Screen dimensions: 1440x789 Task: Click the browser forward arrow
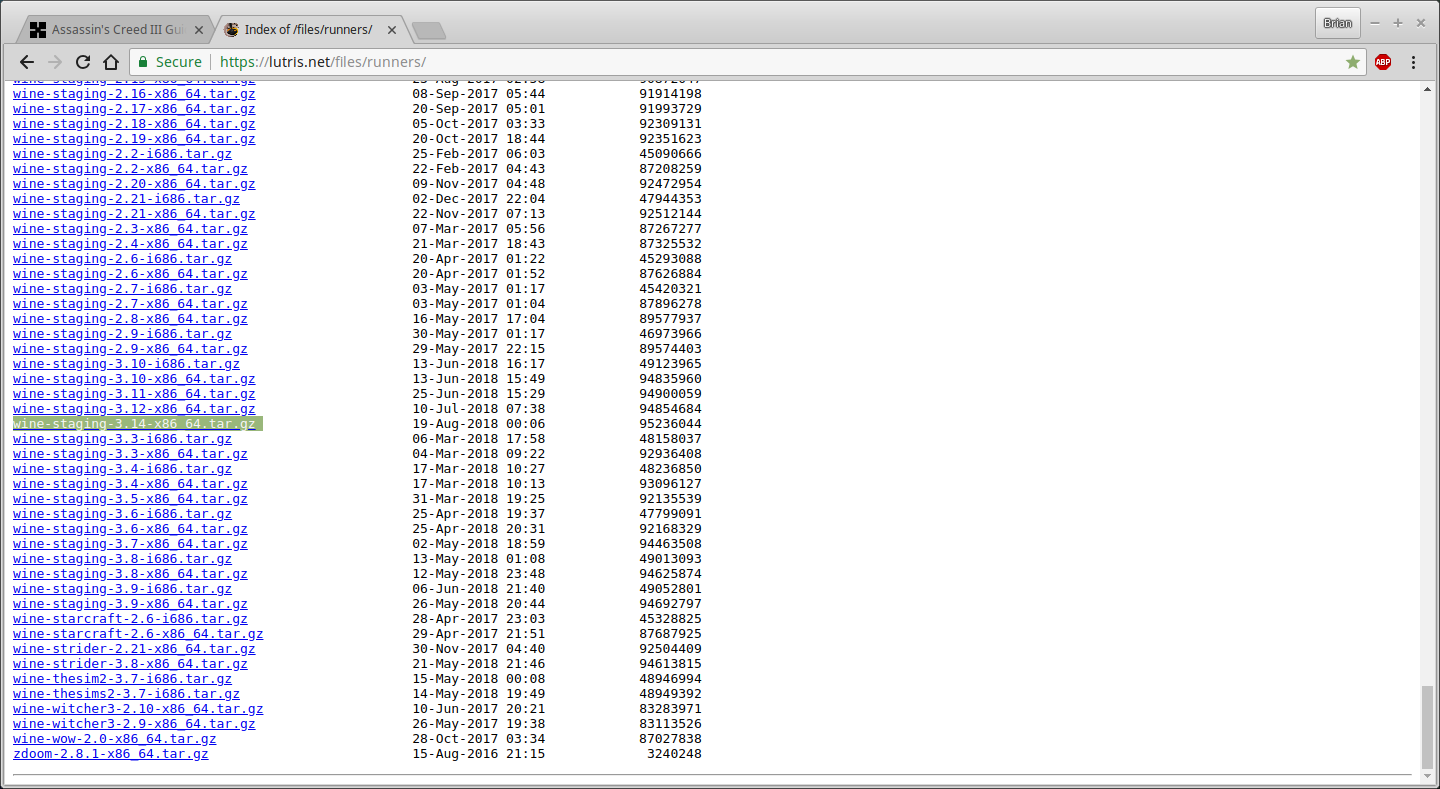55,62
